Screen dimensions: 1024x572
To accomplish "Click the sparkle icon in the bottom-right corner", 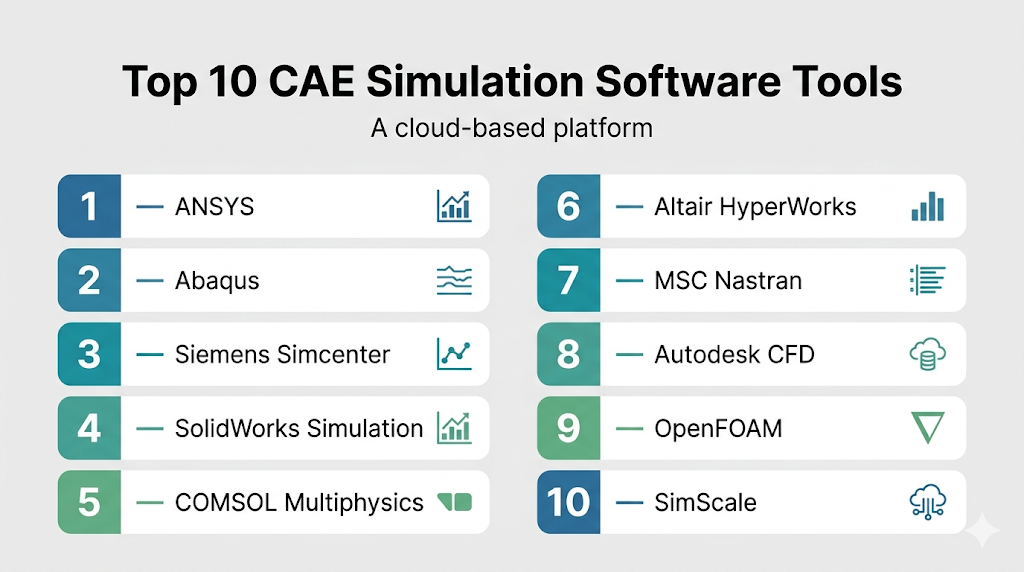I will coord(981,531).
